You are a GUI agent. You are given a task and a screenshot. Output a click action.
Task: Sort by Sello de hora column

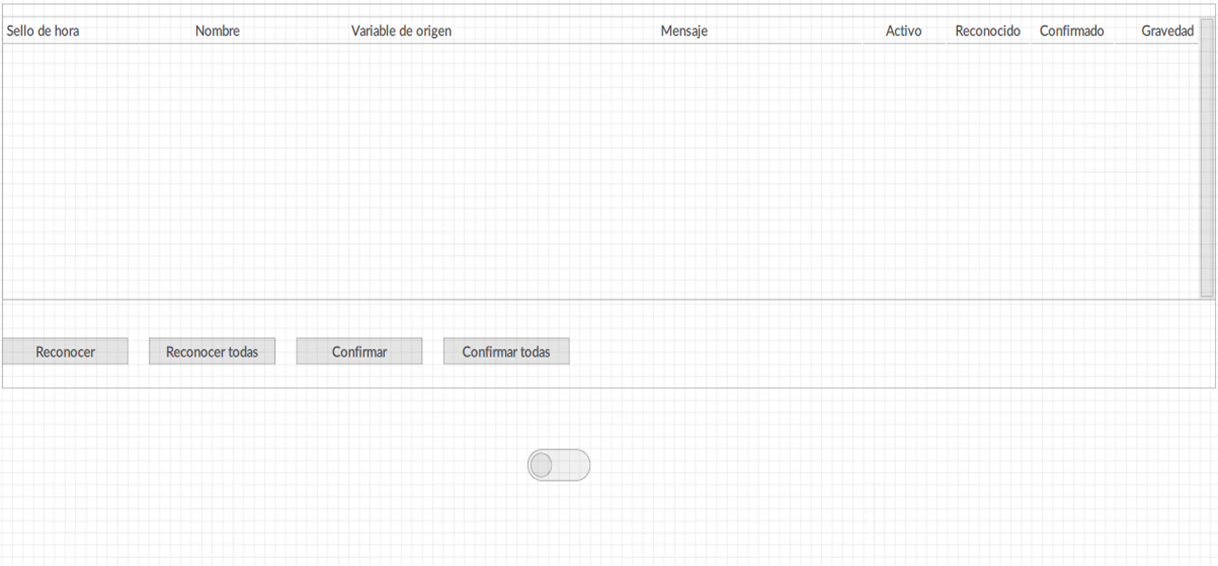[43, 31]
